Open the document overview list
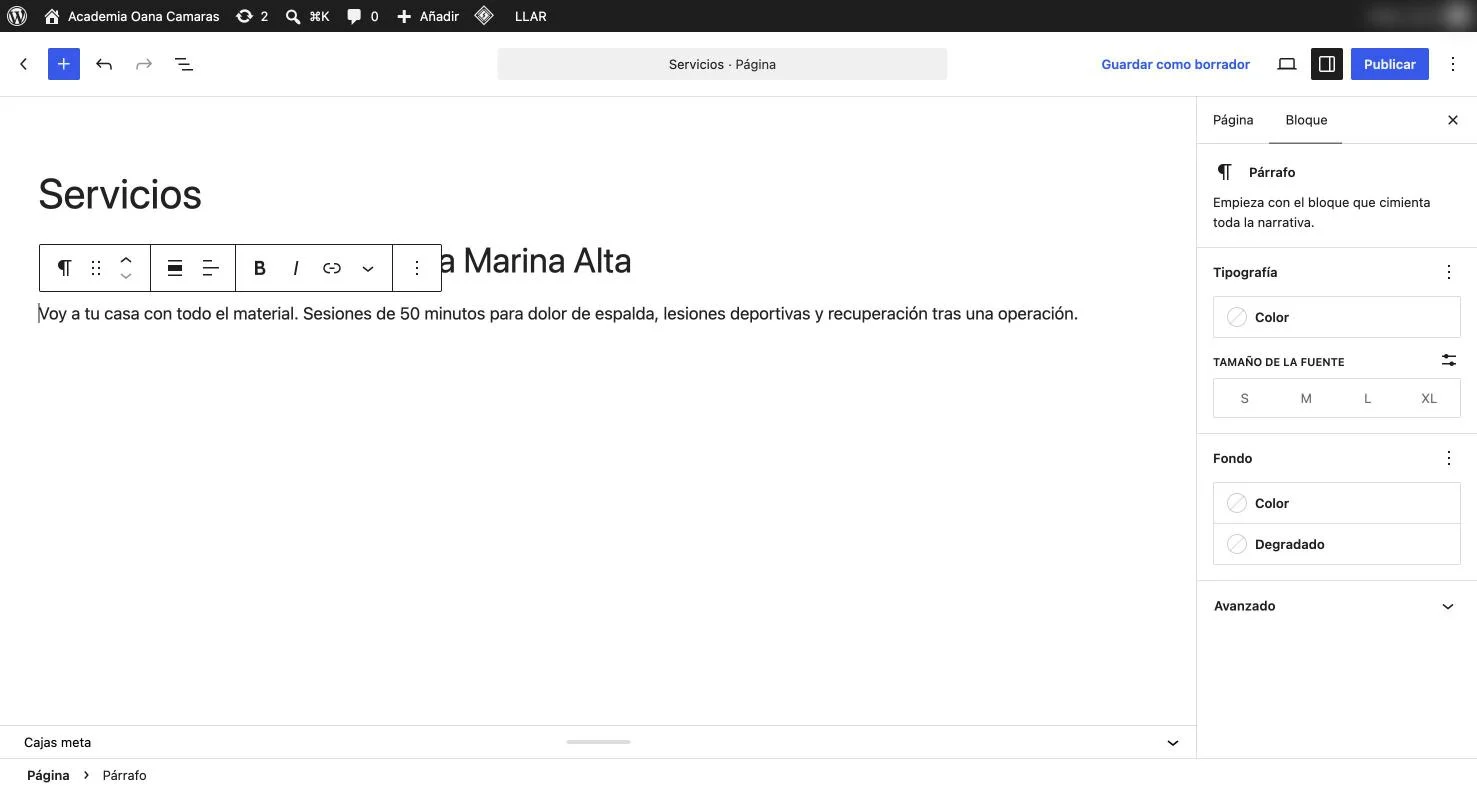1477x791 pixels. (184, 64)
